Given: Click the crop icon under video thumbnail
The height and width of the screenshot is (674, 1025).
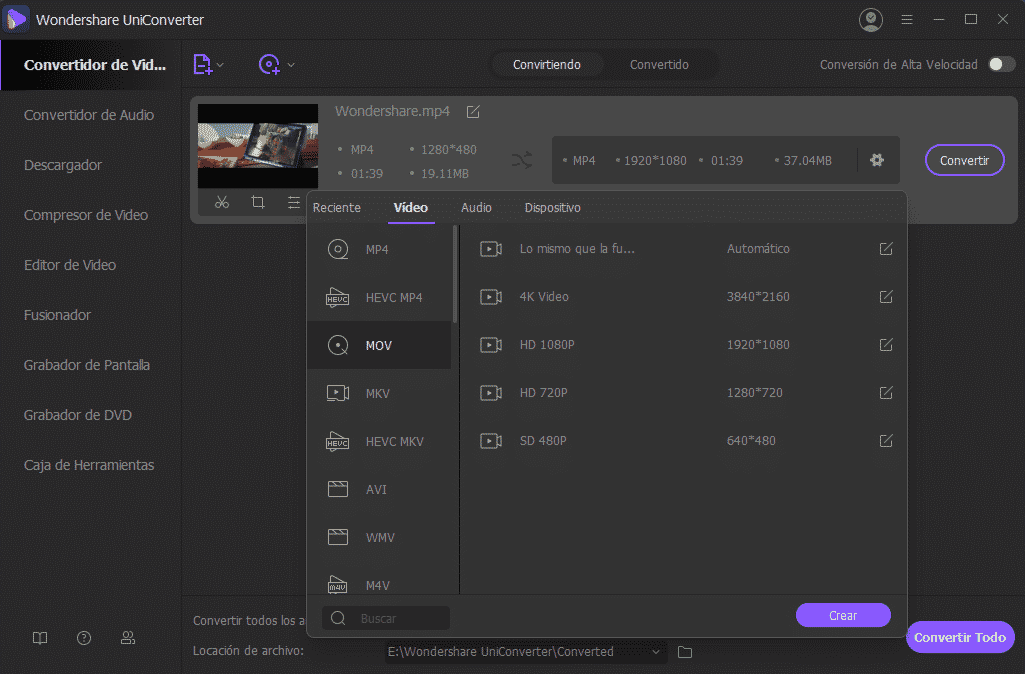Looking at the screenshot, I should point(258,202).
